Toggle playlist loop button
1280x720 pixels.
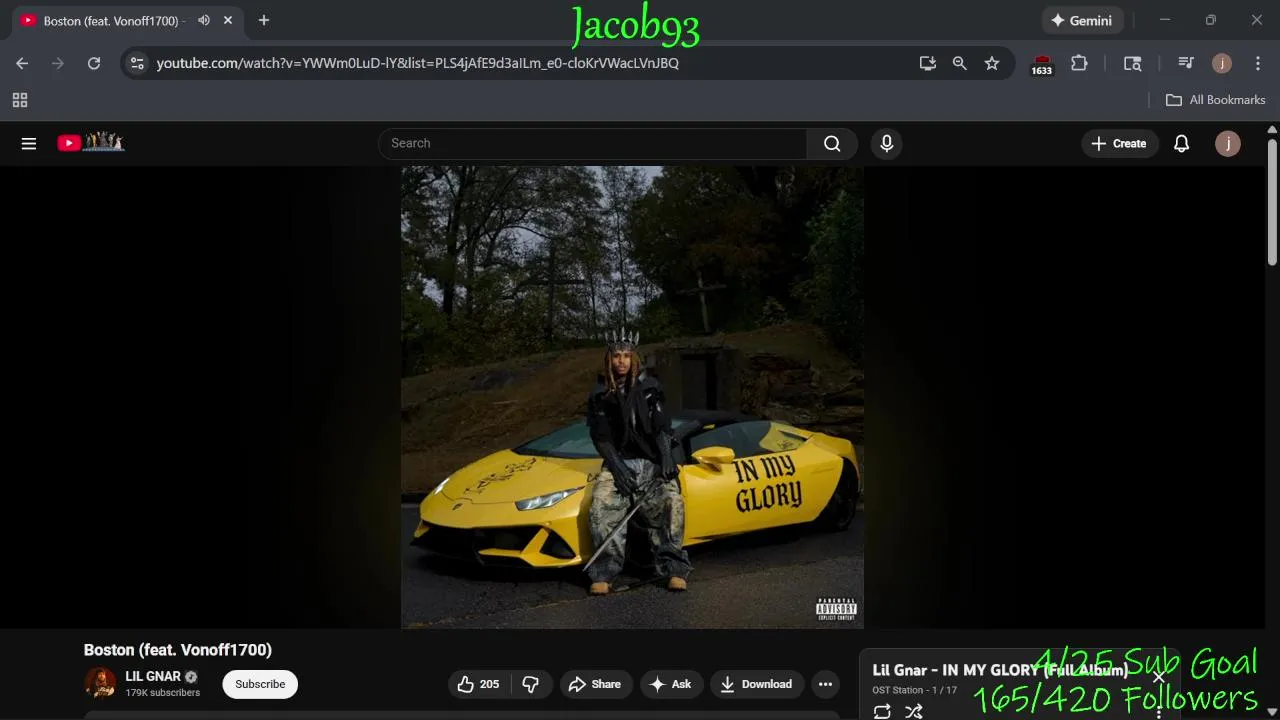[882, 712]
